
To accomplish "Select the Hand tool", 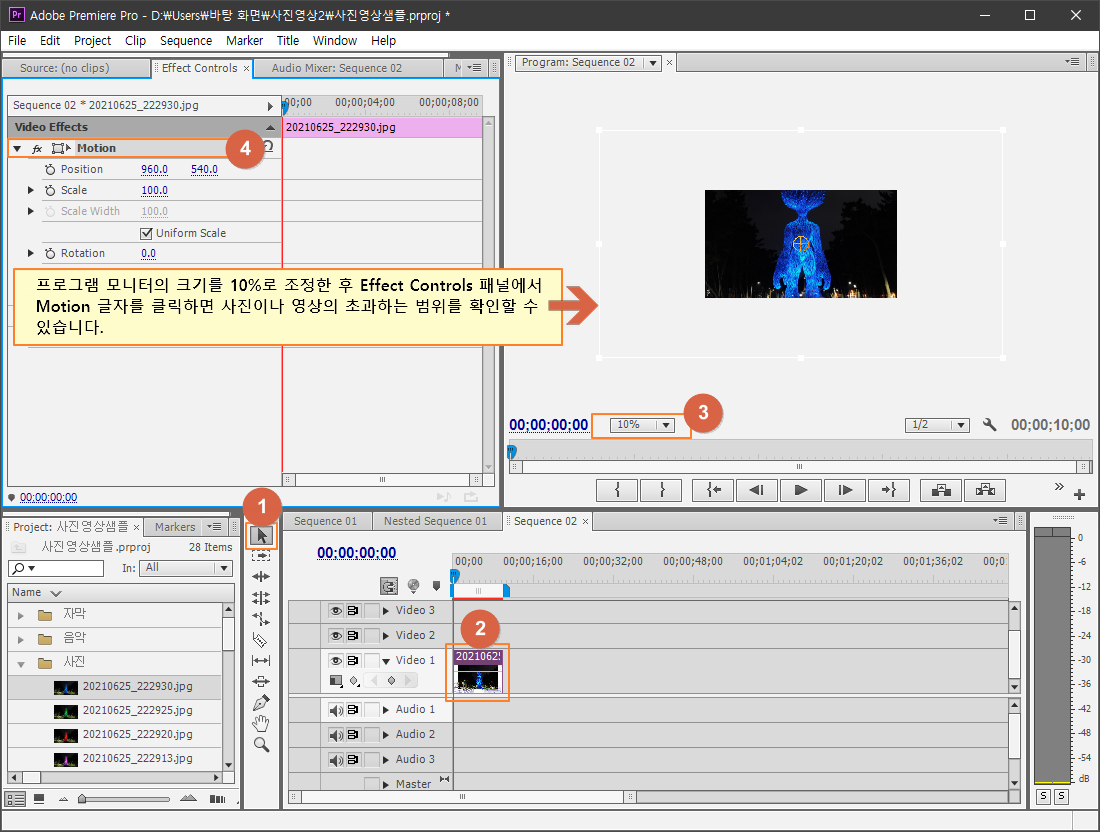I will [261, 723].
